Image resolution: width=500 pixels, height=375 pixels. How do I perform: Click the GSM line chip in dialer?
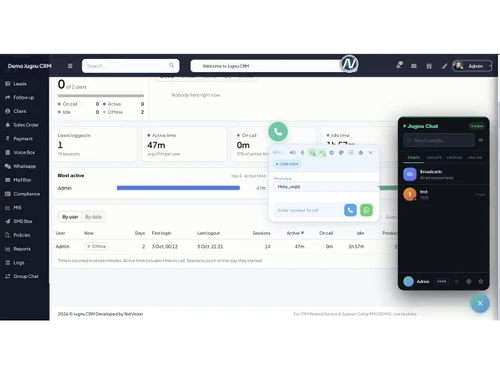tap(287, 164)
